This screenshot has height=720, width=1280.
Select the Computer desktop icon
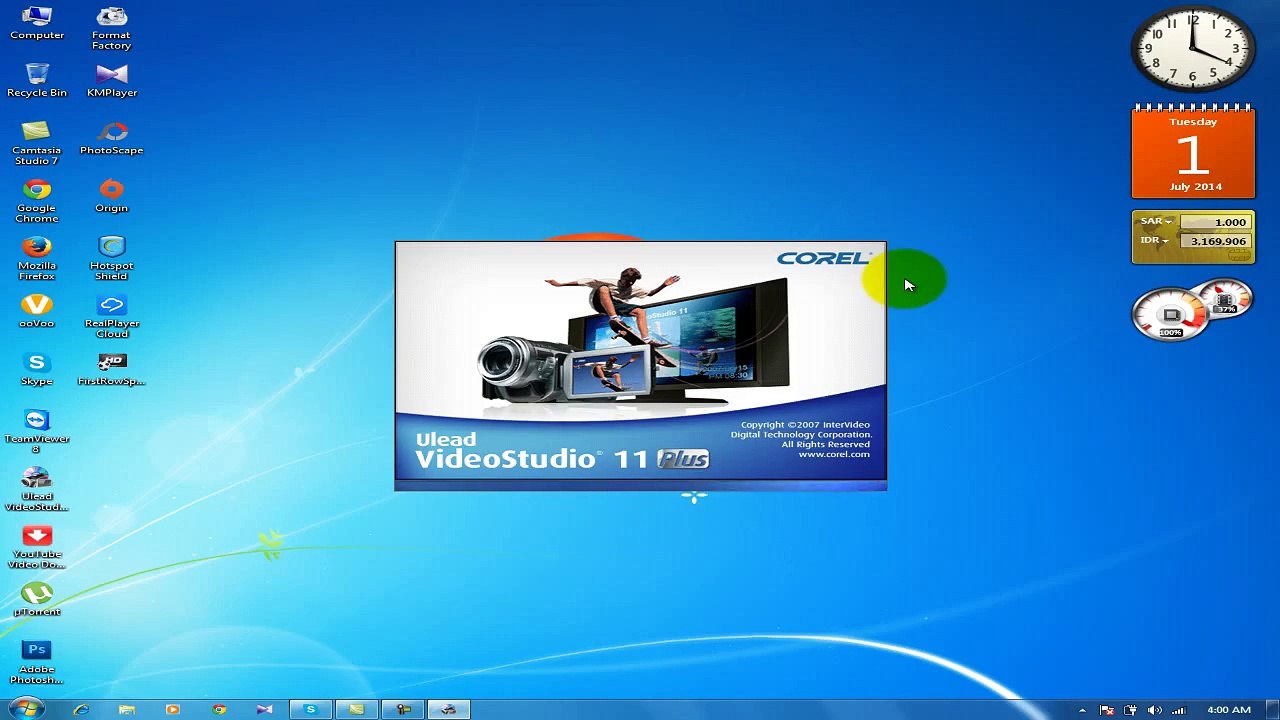coord(37,23)
